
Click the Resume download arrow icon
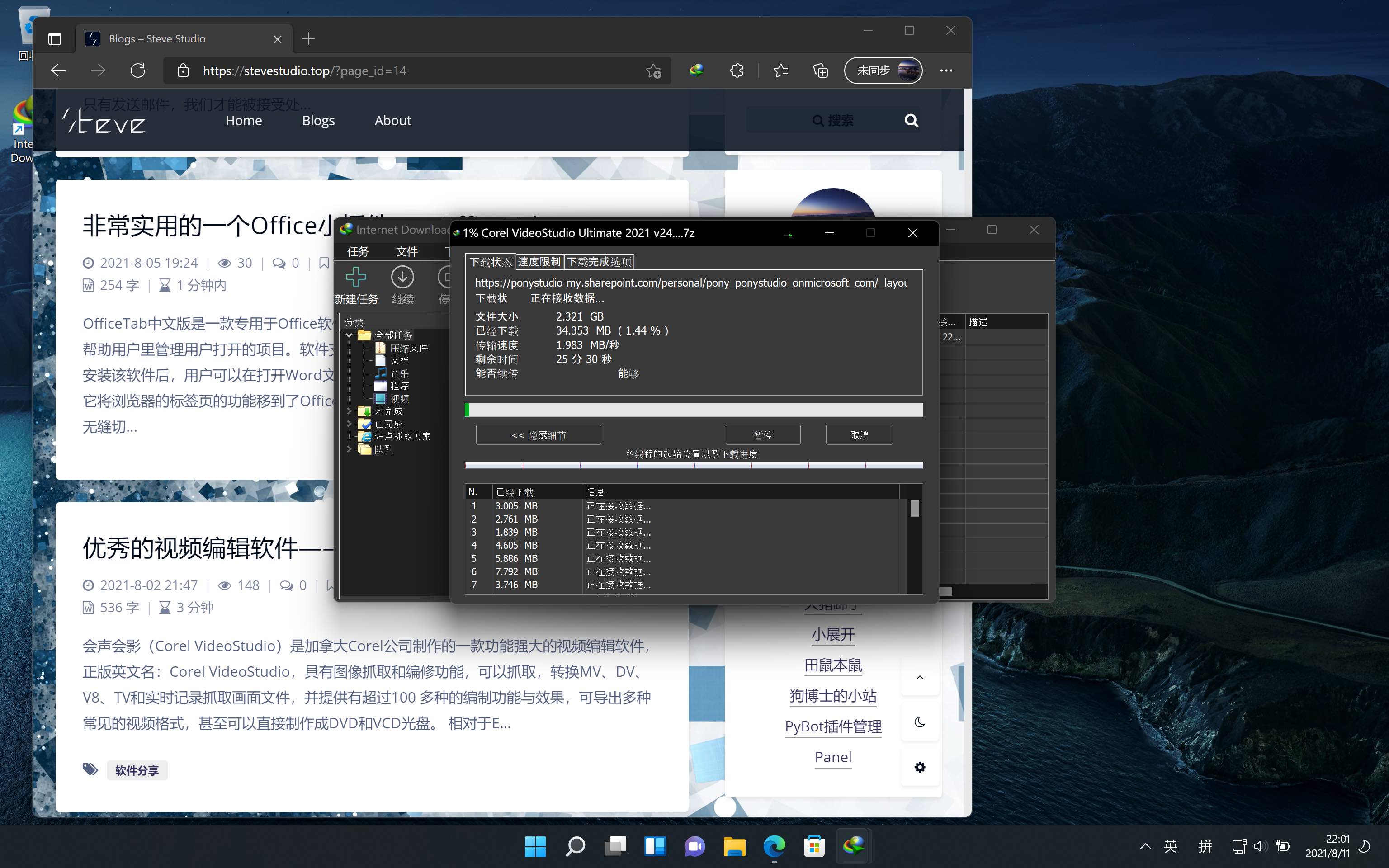402,278
